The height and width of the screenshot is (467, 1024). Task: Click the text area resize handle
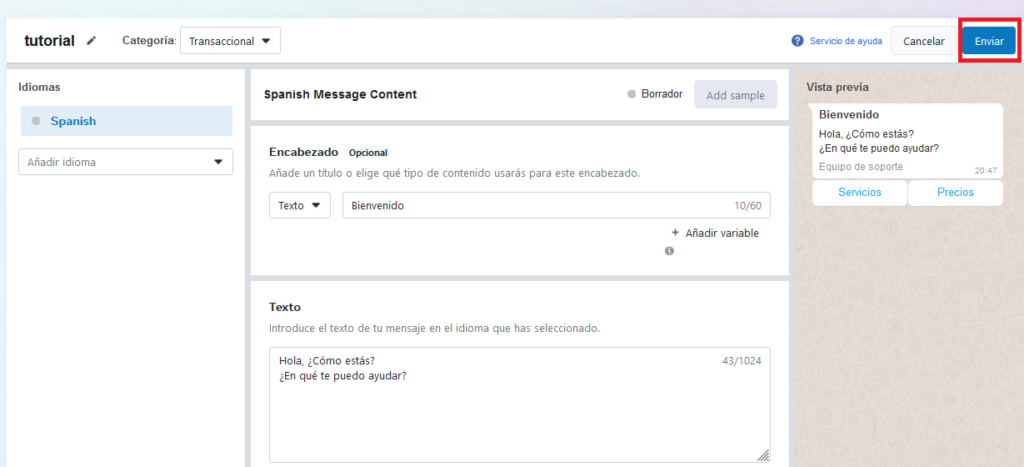point(763,456)
